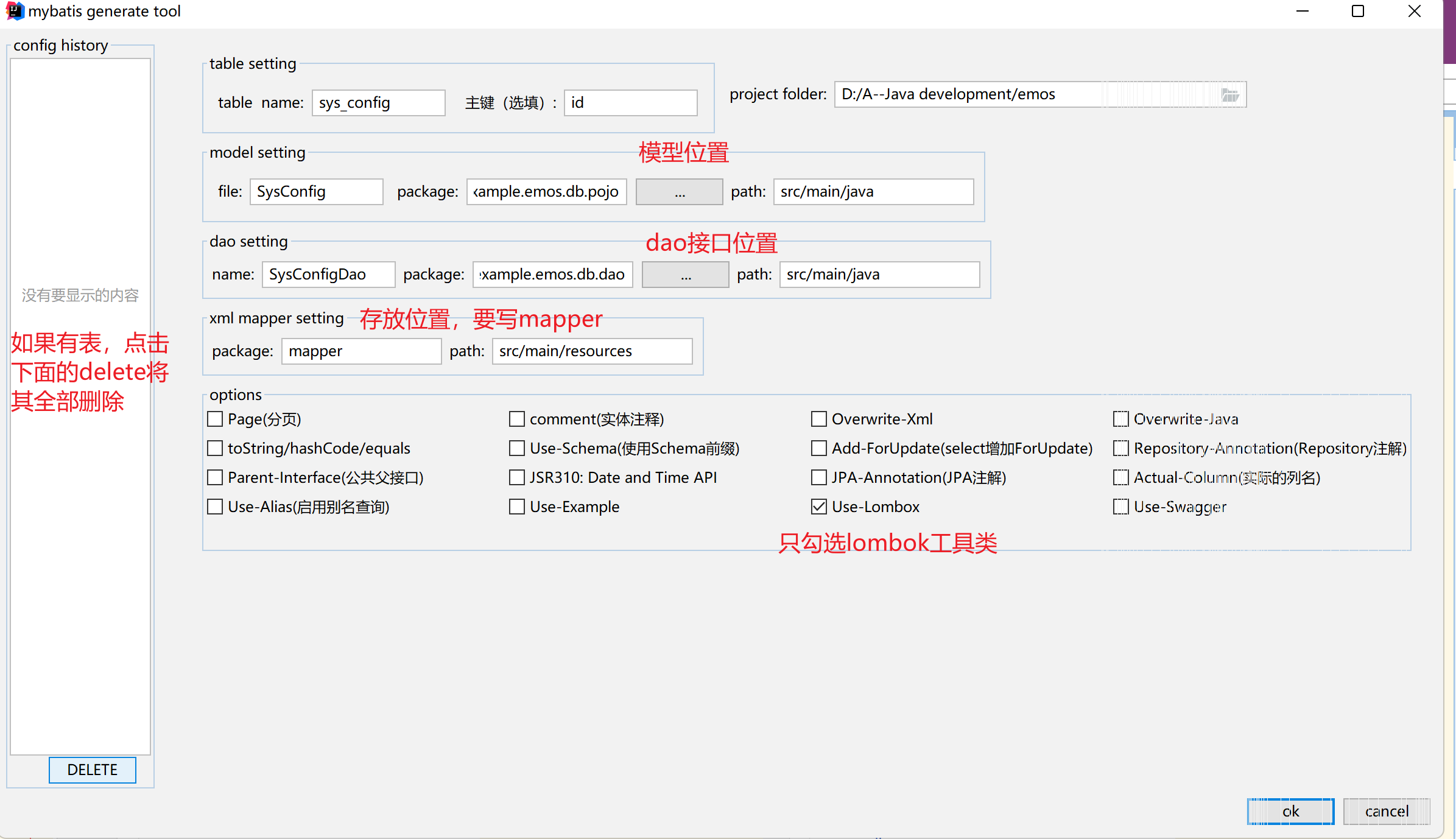Viewport: 1456px width, 839px height.
Task: Click the model file SysConfig field
Action: coord(316,192)
